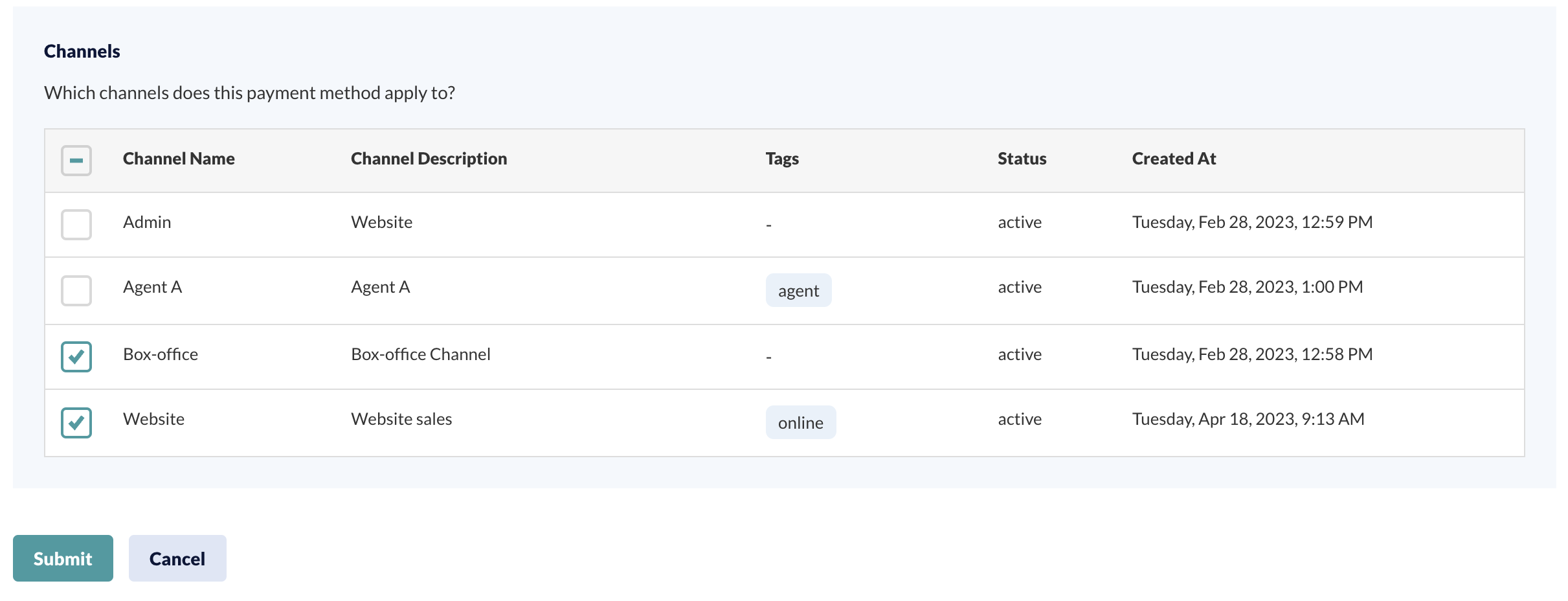Click the Status column header
Screen dimensions: 1568x601
click(1022, 159)
